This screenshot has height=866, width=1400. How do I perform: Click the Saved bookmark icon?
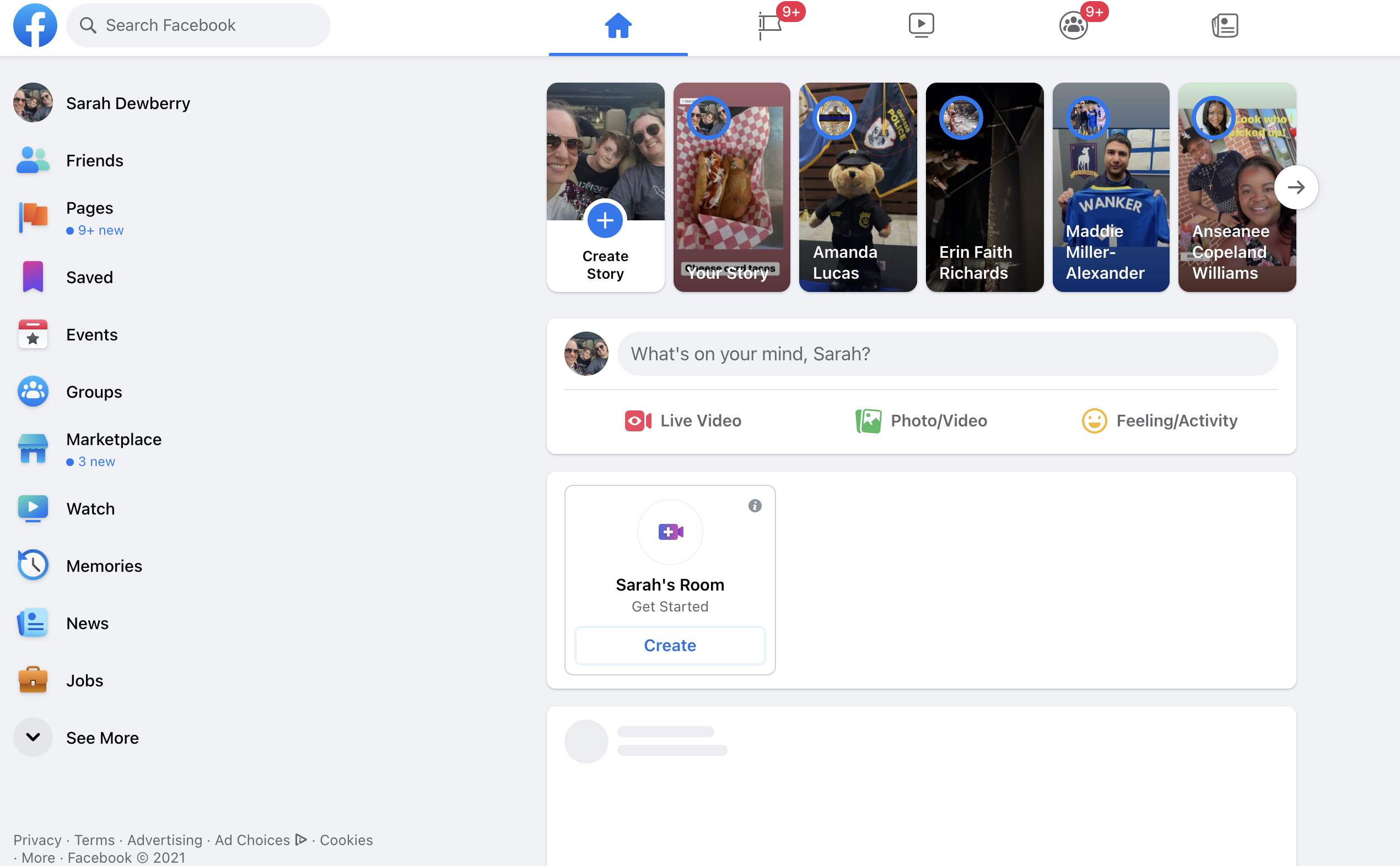(x=33, y=277)
